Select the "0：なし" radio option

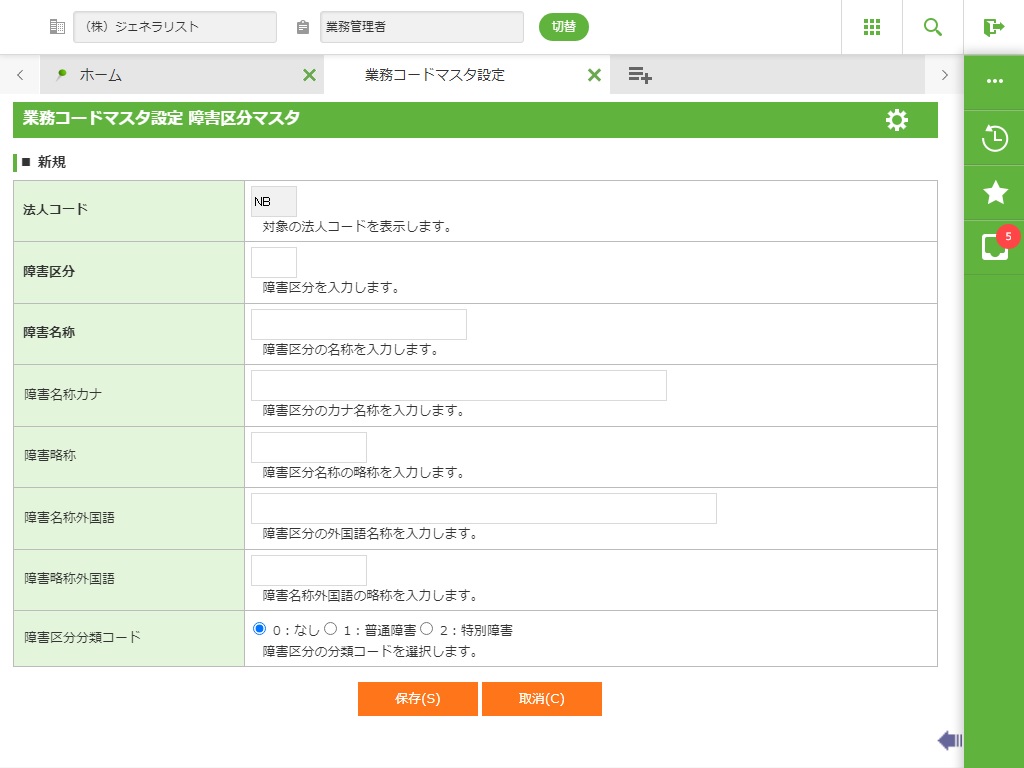[260, 629]
